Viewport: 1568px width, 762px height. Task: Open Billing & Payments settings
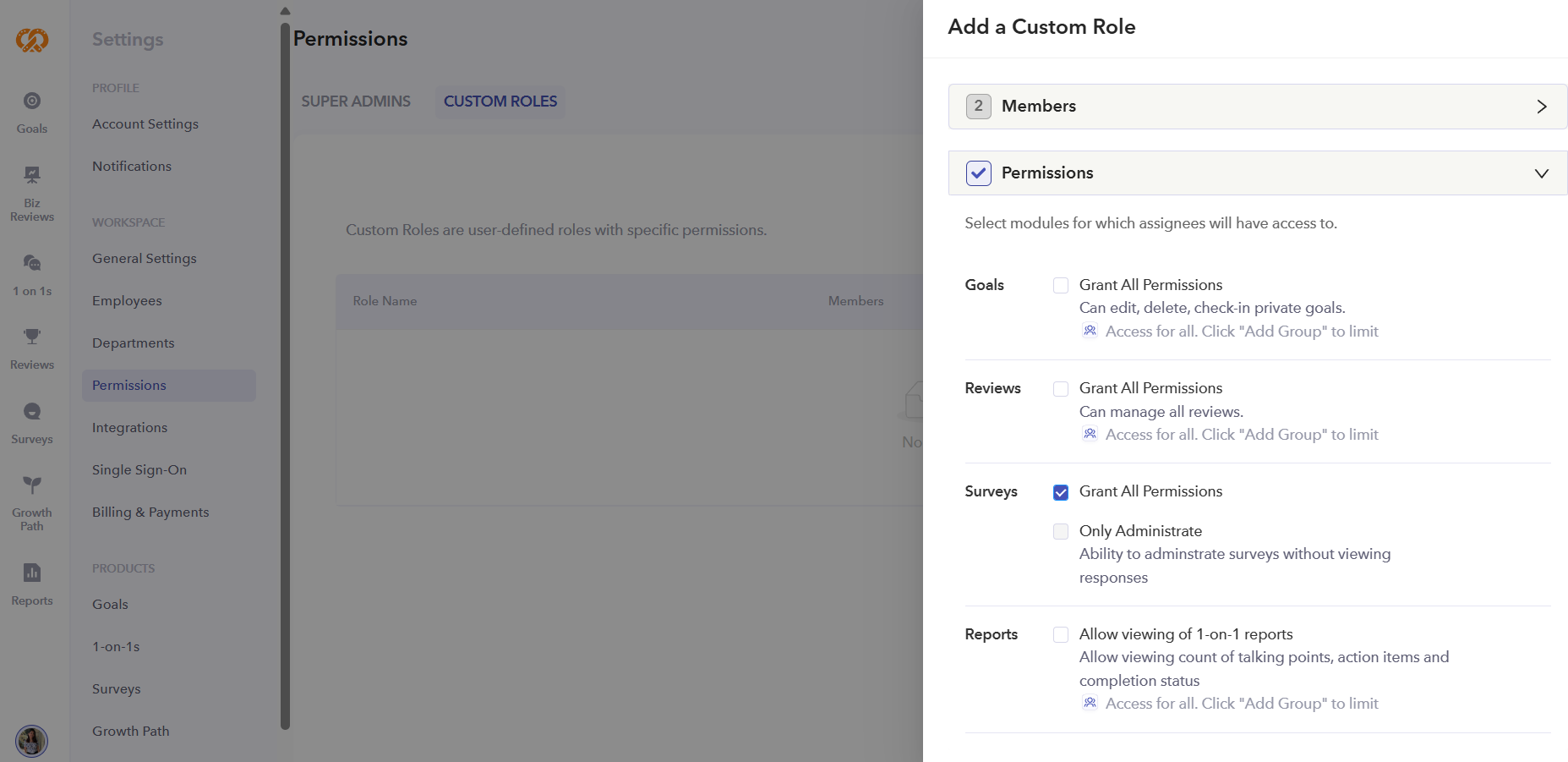point(150,512)
